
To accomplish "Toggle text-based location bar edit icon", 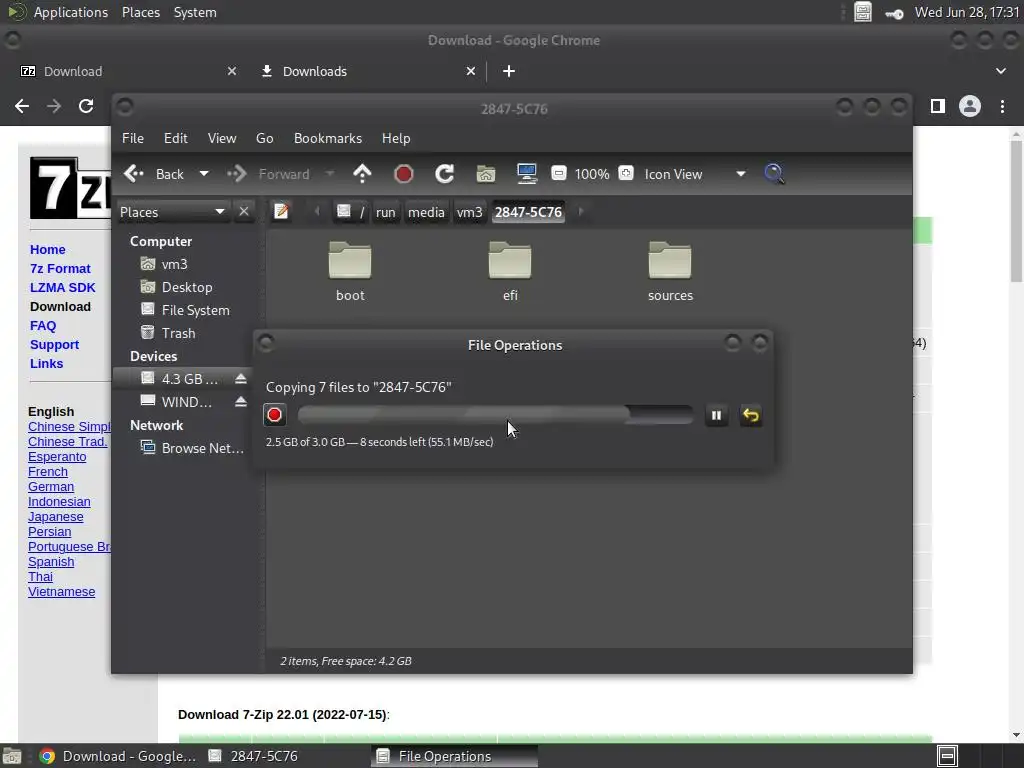I will [281, 212].
